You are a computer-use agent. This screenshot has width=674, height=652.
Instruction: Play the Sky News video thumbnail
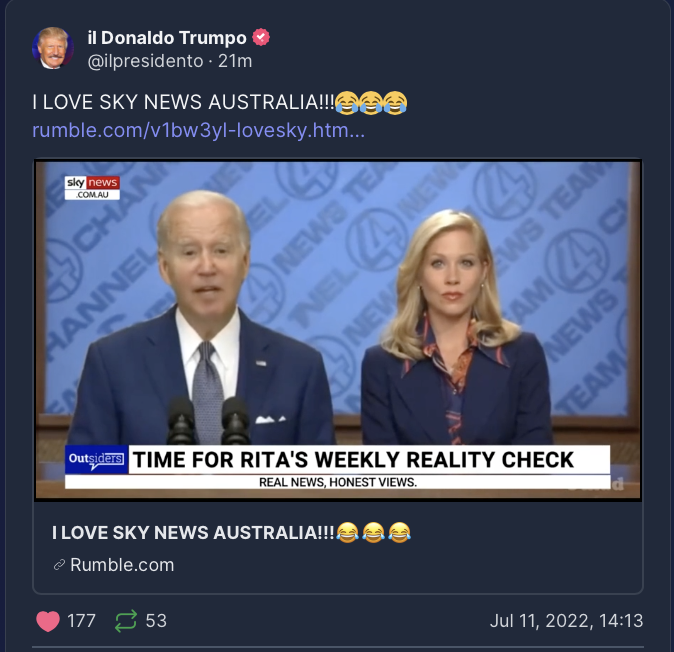point(338,330)
